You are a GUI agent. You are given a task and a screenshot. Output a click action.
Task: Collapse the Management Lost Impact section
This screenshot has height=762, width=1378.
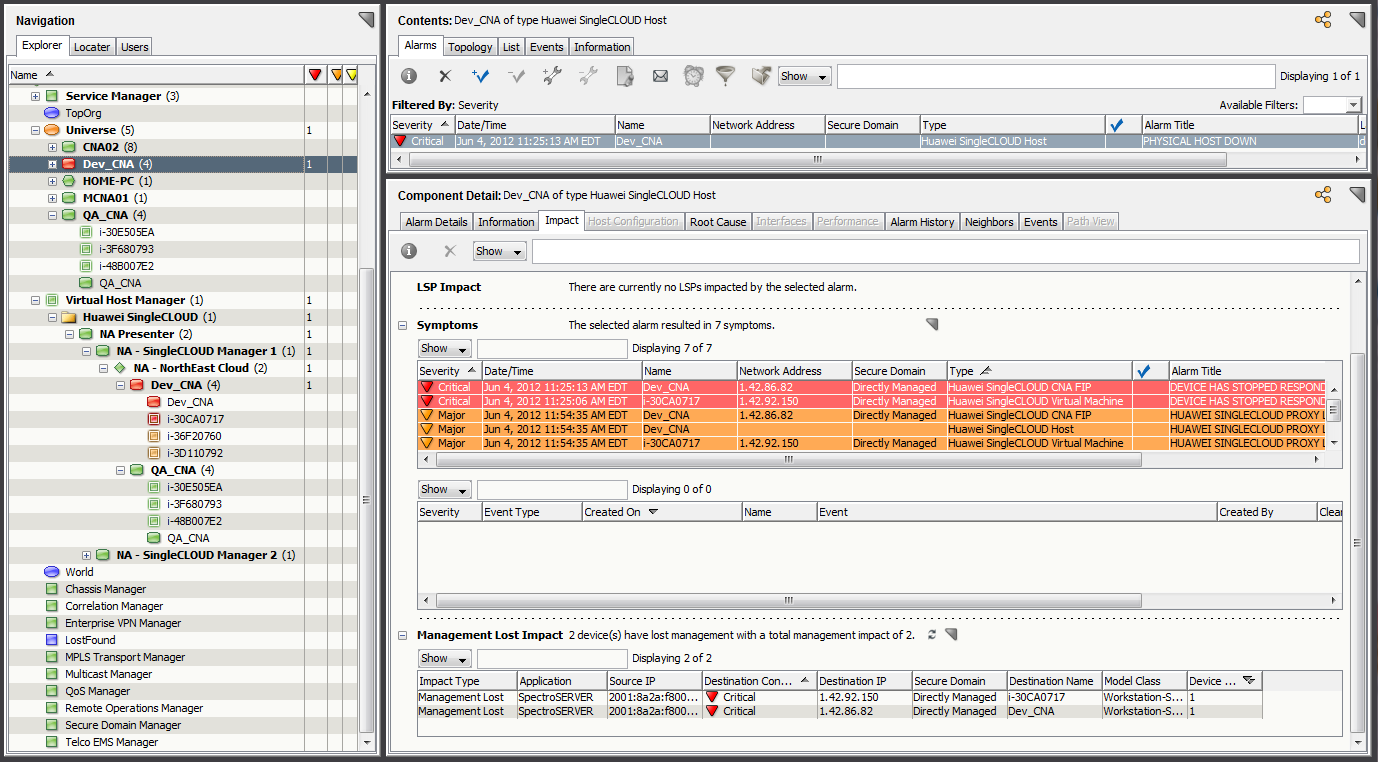(x=403, y=635)
